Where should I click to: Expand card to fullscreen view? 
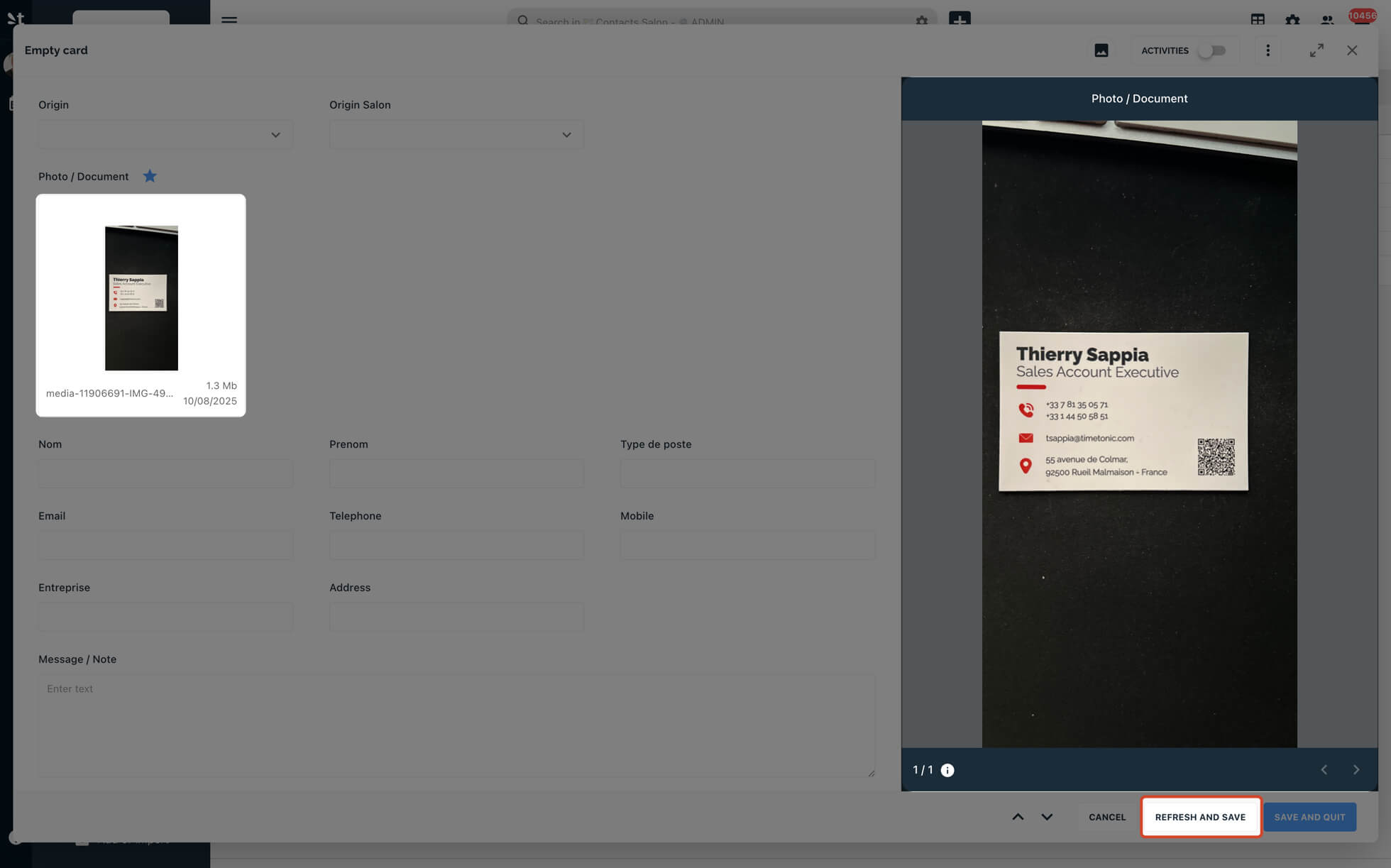click(1316, 50)
